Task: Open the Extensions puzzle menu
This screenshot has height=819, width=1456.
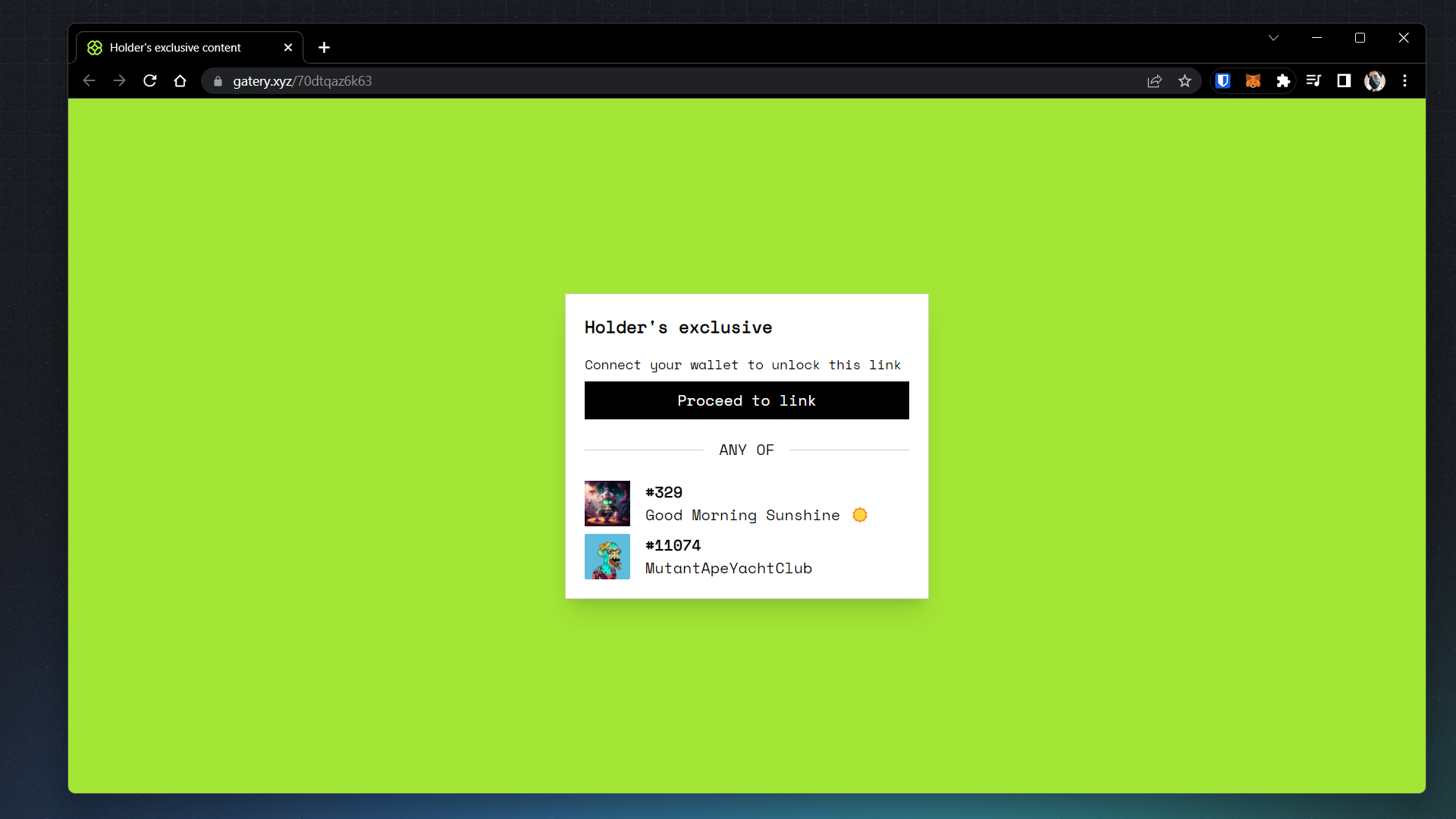Action: coord(1283,81)
